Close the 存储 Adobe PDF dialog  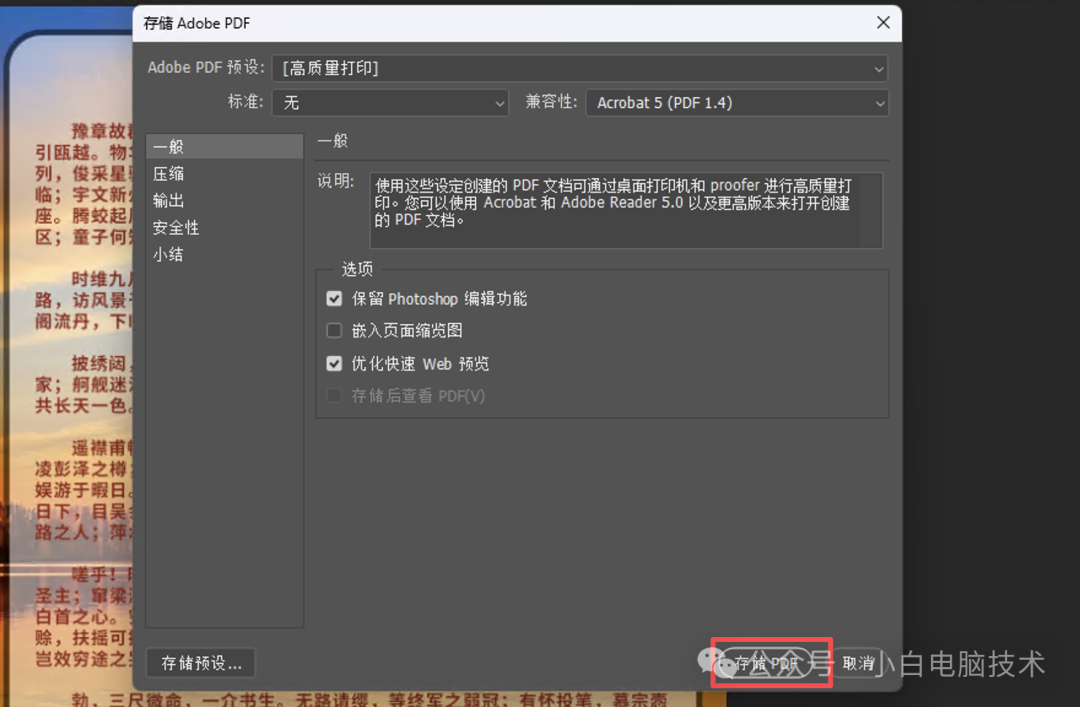[883, 23]
